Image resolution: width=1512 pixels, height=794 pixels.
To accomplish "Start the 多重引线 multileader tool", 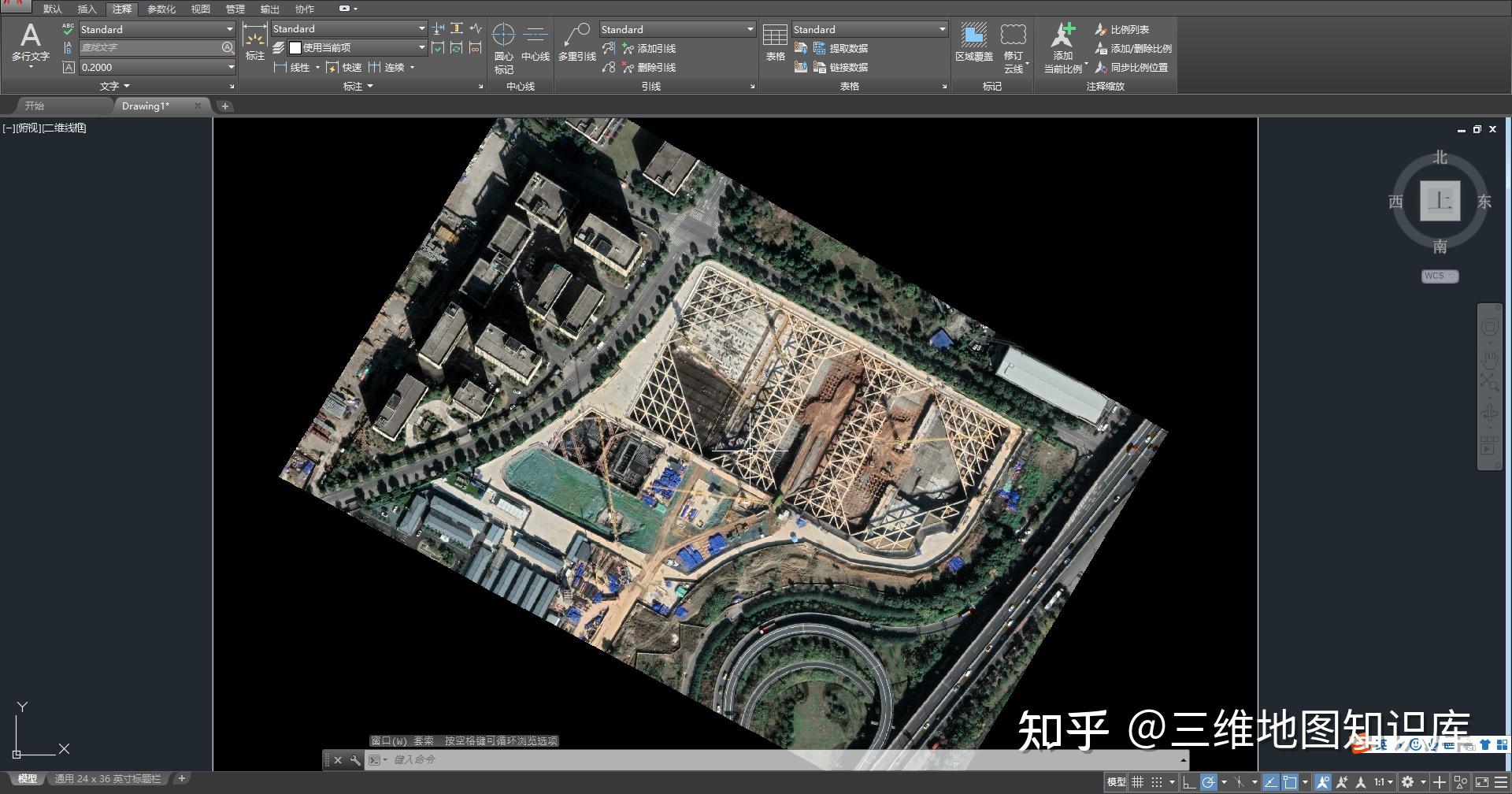I will 577,43.
